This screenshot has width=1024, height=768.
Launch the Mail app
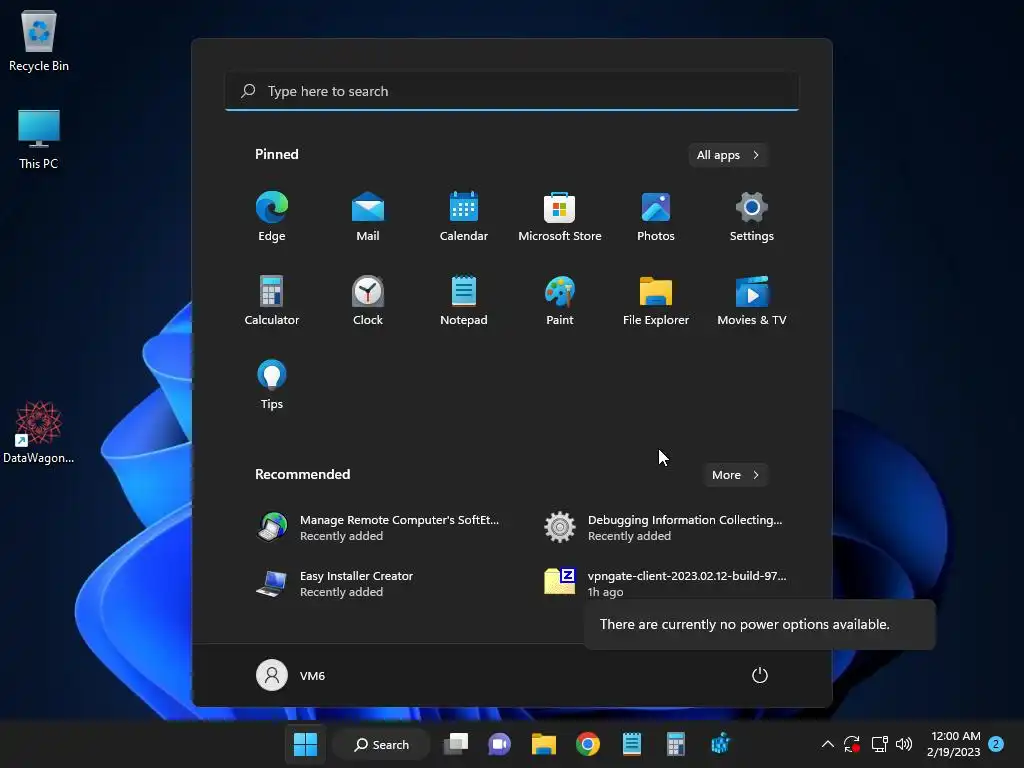click(368, 217)
